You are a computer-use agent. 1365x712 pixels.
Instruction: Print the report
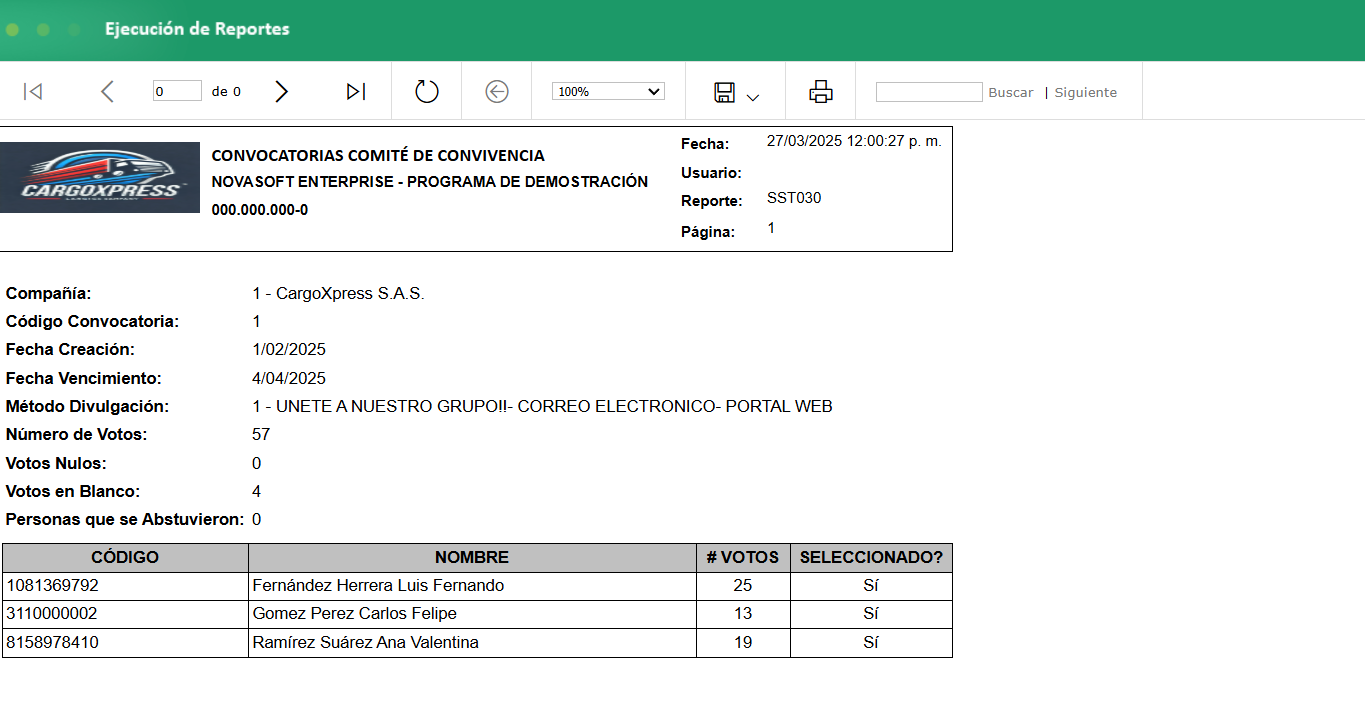[x=821, y=92]
